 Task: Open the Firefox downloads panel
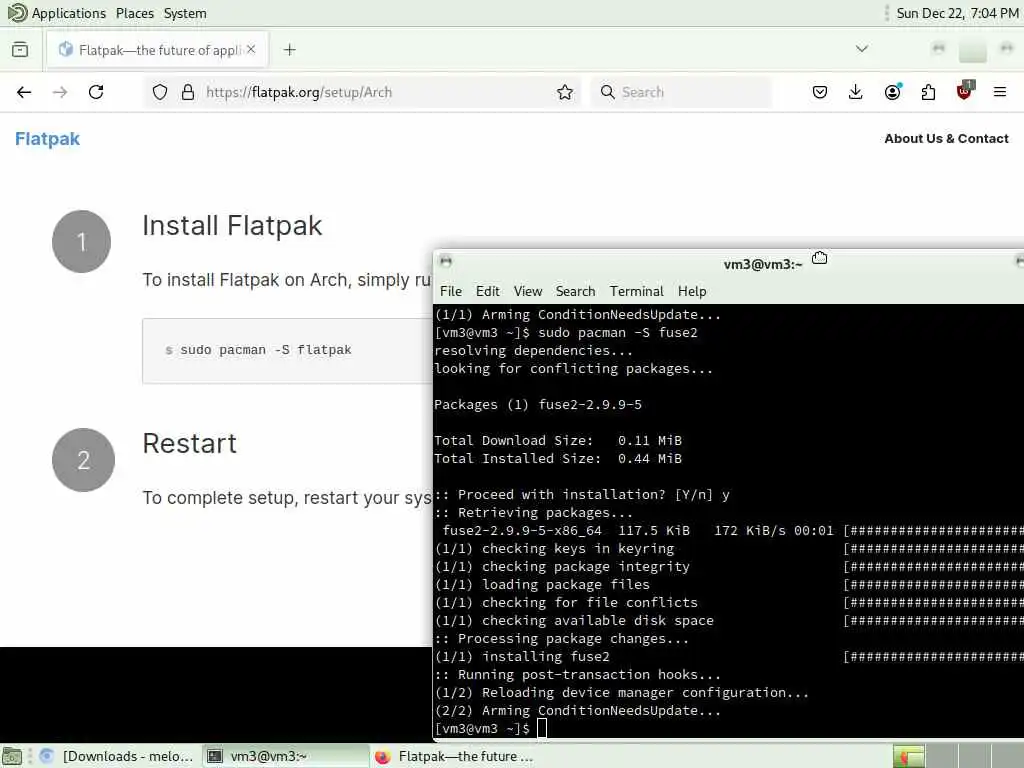[x=856, y=92]
